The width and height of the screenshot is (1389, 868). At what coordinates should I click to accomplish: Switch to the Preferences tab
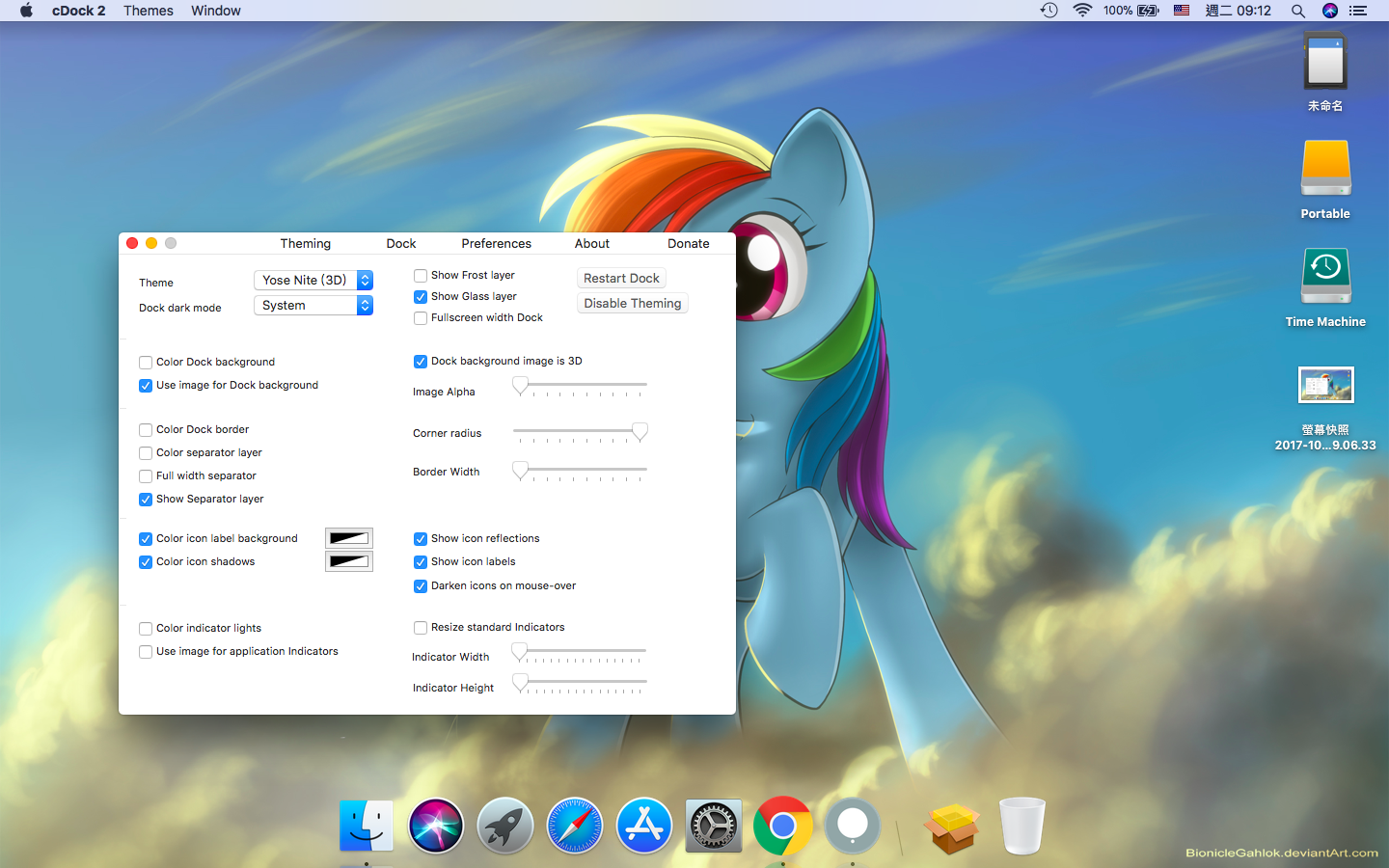point(497,244)
